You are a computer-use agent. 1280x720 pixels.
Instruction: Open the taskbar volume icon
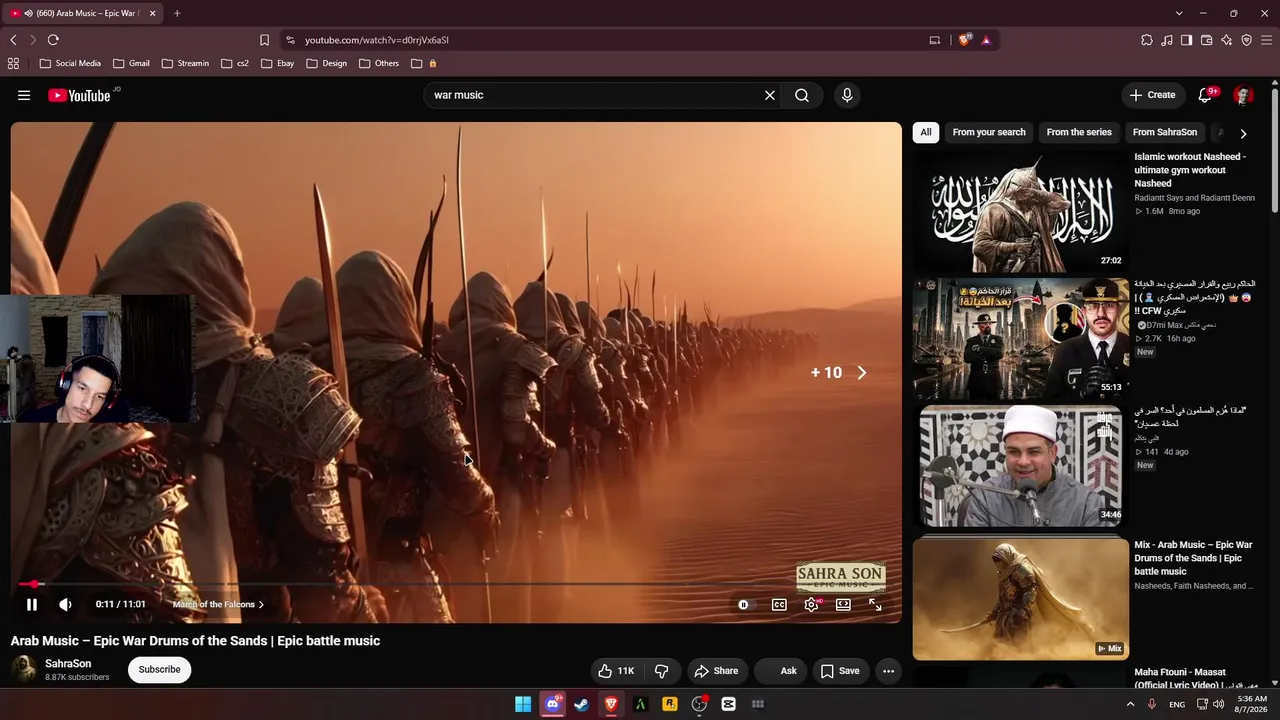tap(1218, 704)
